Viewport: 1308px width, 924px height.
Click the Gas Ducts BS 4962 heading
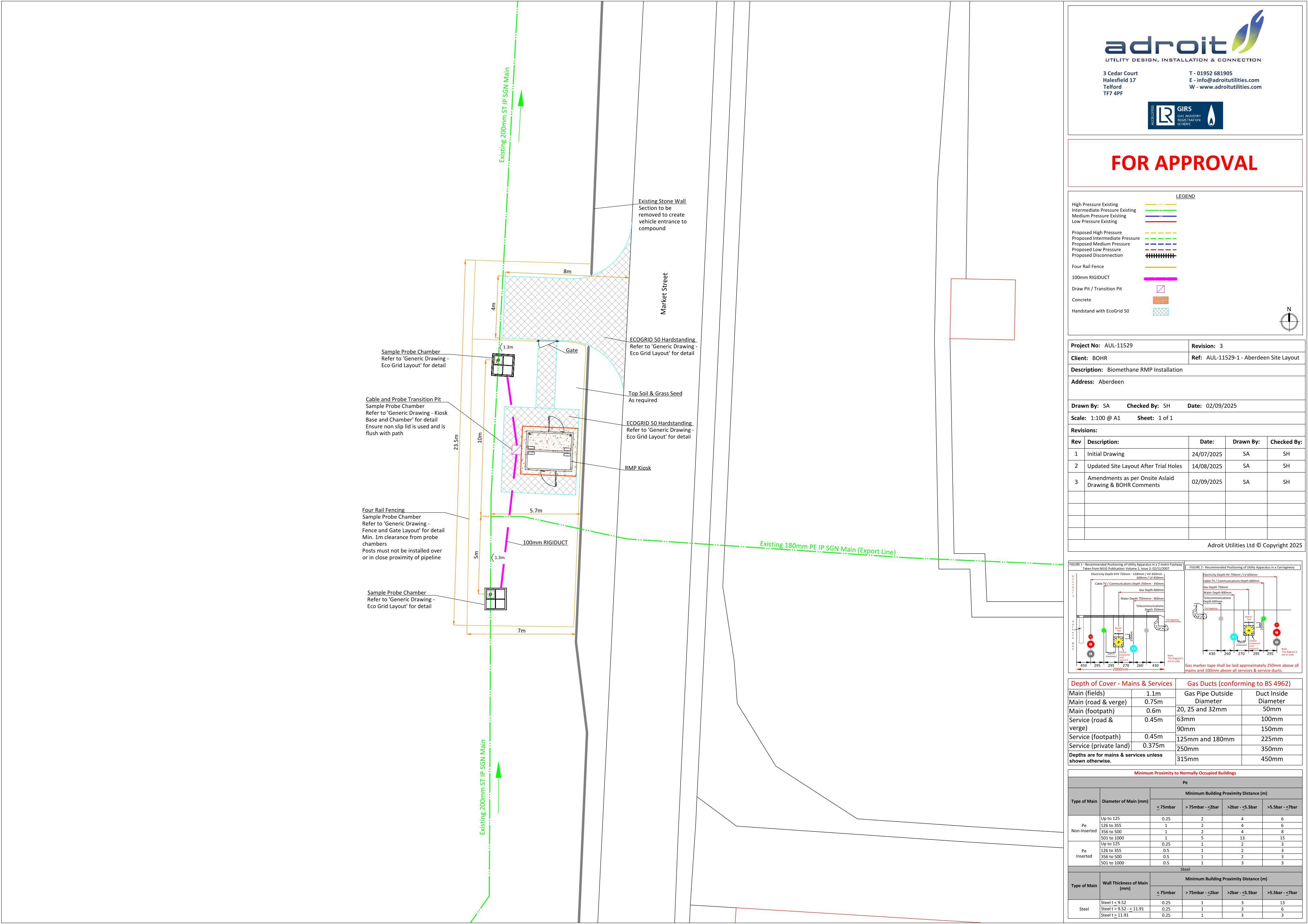tap(1238, 684)
